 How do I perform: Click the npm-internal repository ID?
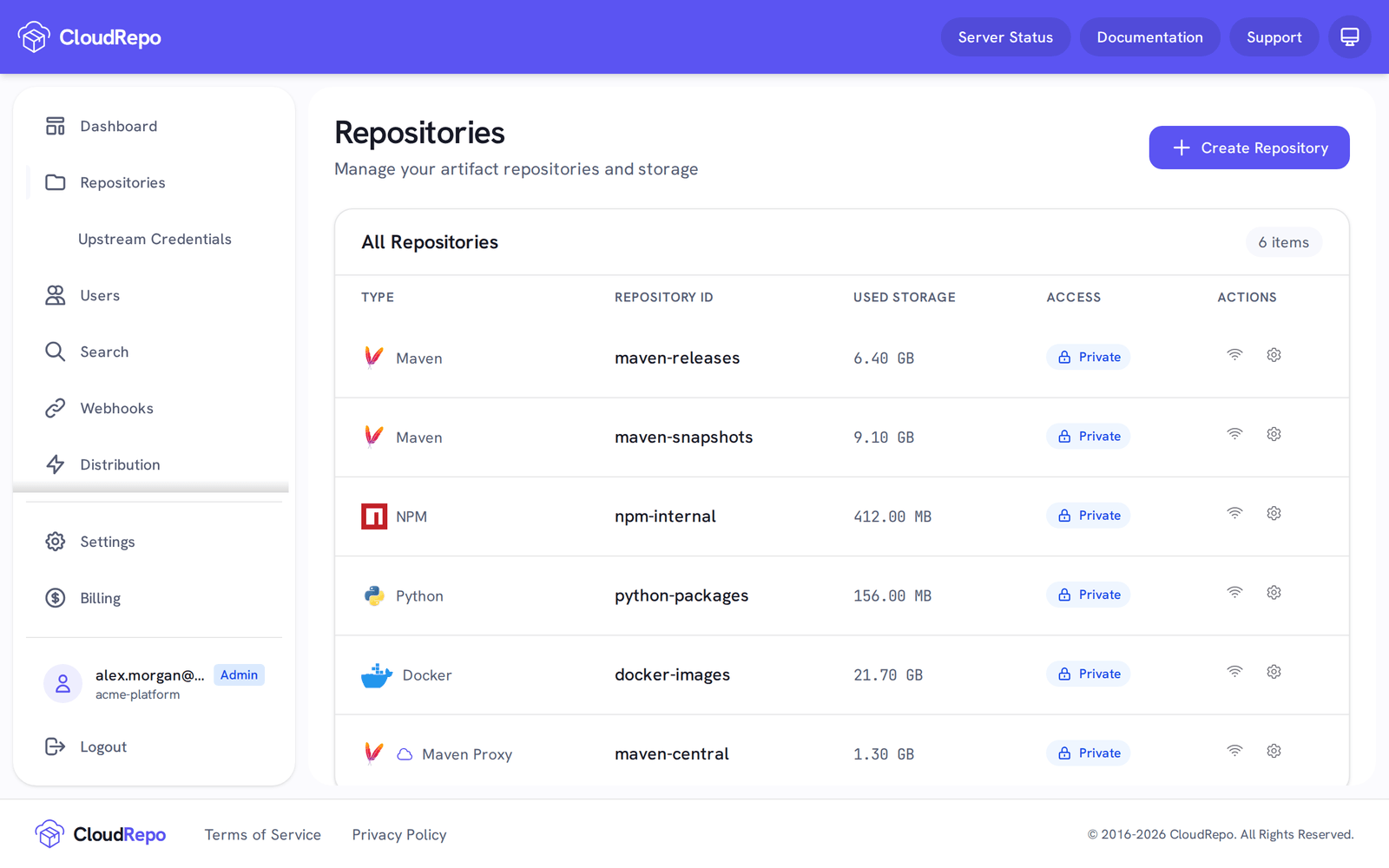(x=665, y=516)
